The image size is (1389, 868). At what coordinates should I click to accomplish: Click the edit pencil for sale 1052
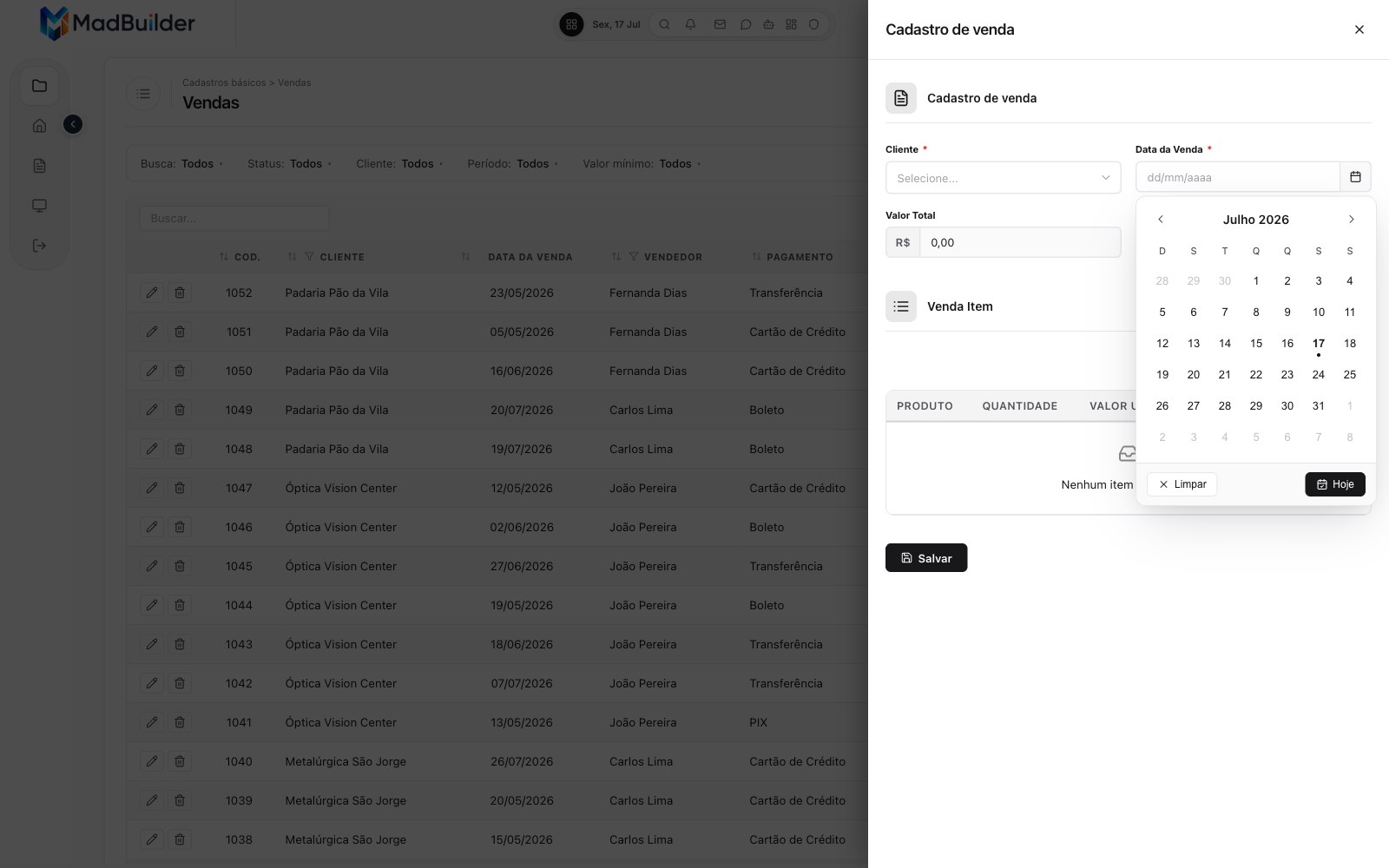pos(152,293)
